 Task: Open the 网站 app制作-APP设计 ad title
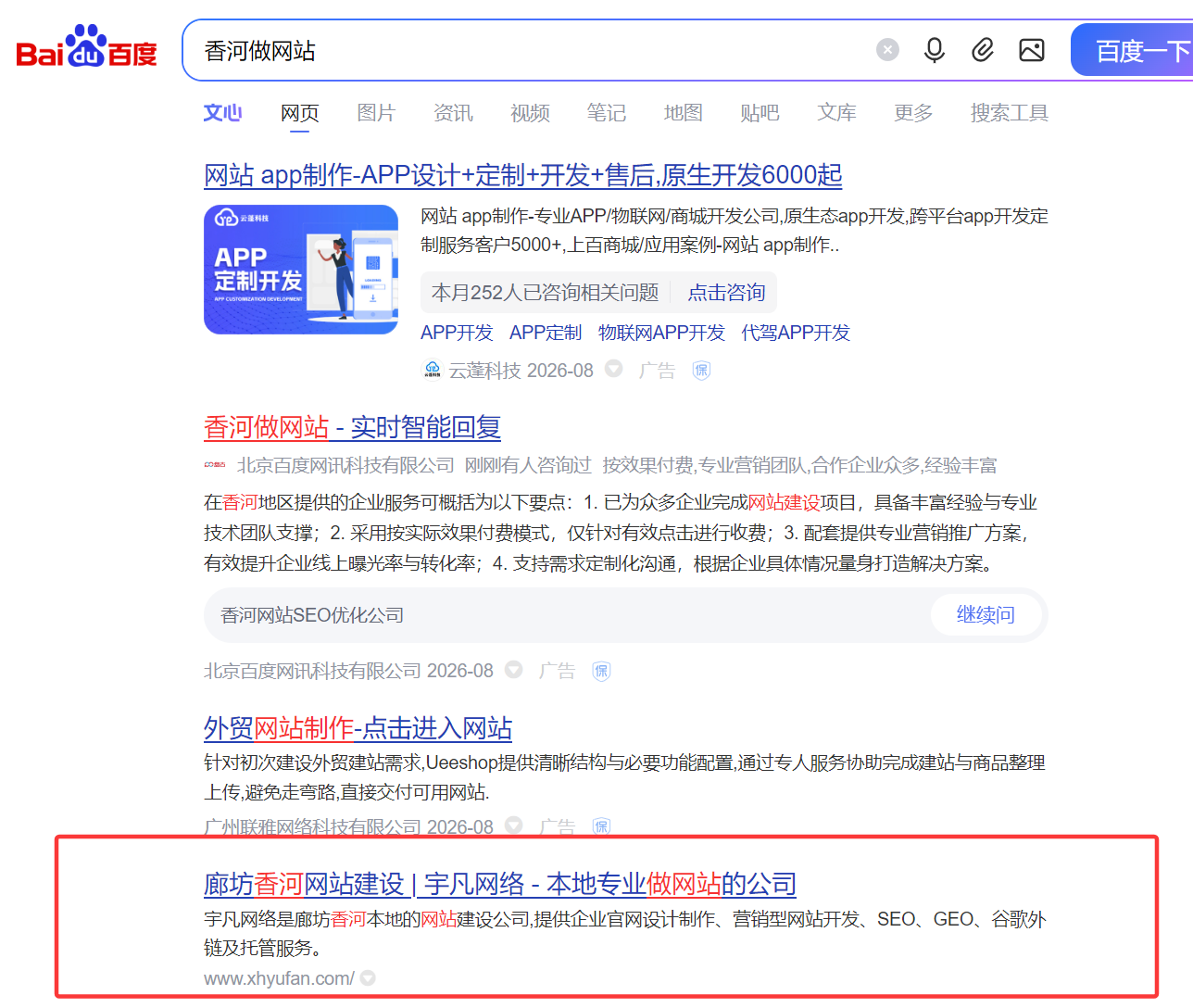pos(523,175)
